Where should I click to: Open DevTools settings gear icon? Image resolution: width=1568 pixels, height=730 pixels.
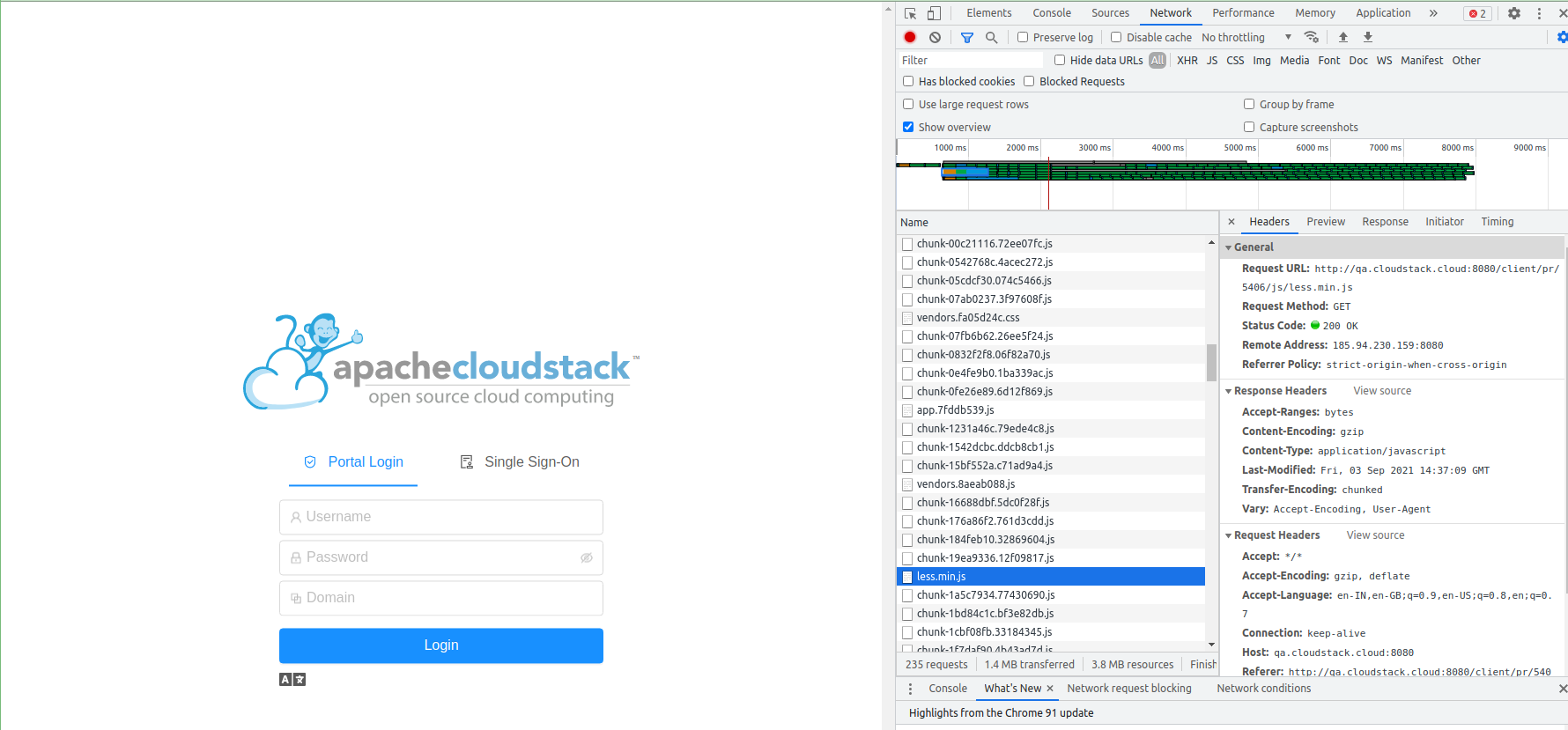click(x=1514, y=13)
